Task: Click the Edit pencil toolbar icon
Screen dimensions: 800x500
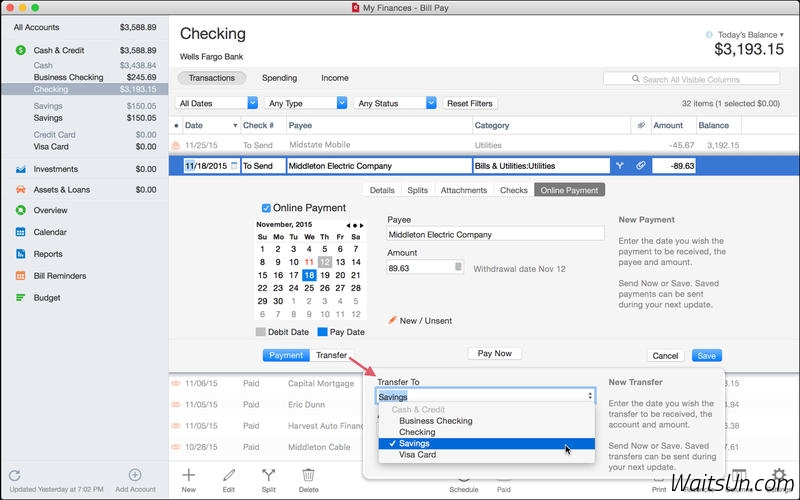Action: tap(229, 475)
